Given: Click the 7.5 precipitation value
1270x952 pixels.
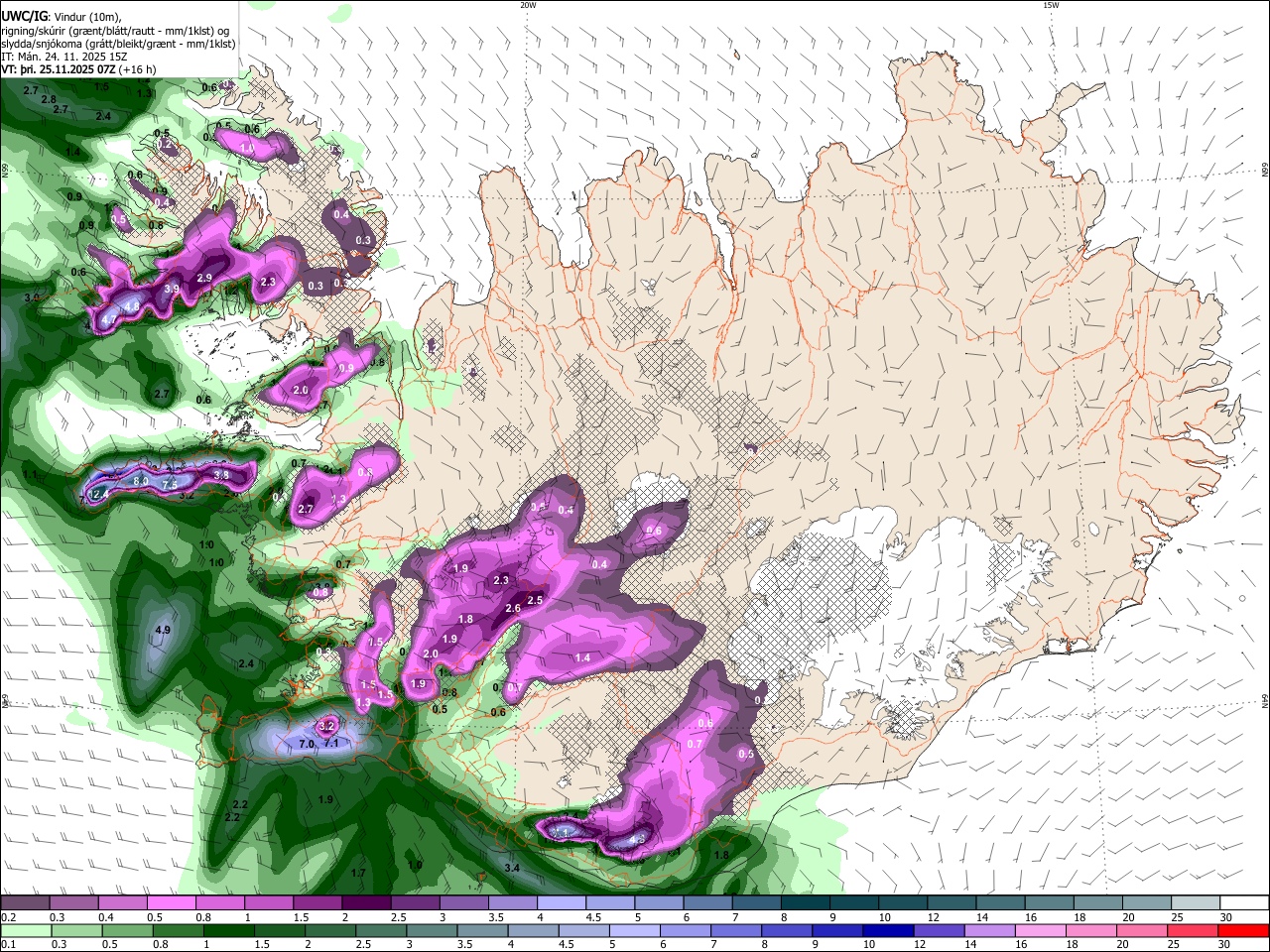Looking at the screenshot, I should [x=170, y=484].
